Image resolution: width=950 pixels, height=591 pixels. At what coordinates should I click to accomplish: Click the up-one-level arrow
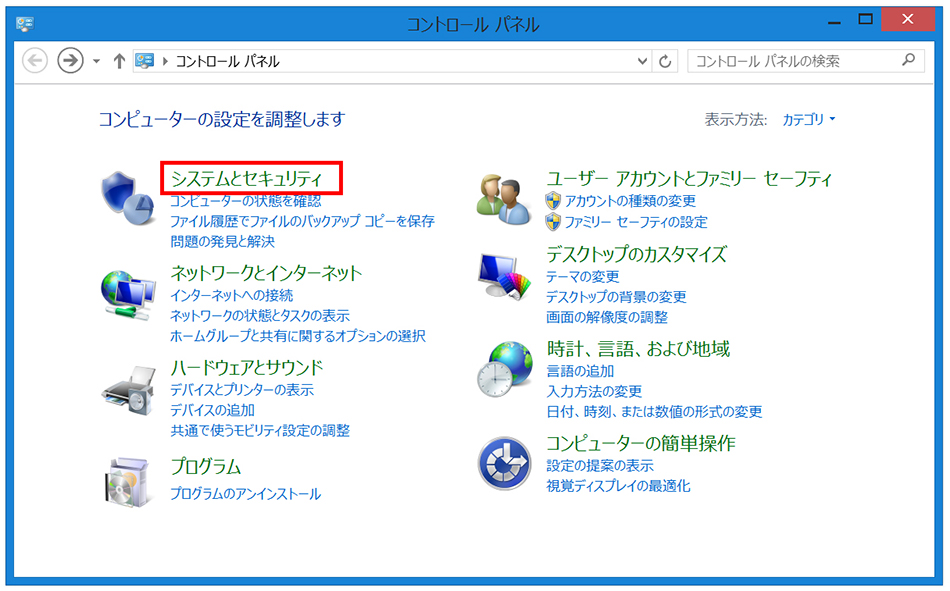119,61
